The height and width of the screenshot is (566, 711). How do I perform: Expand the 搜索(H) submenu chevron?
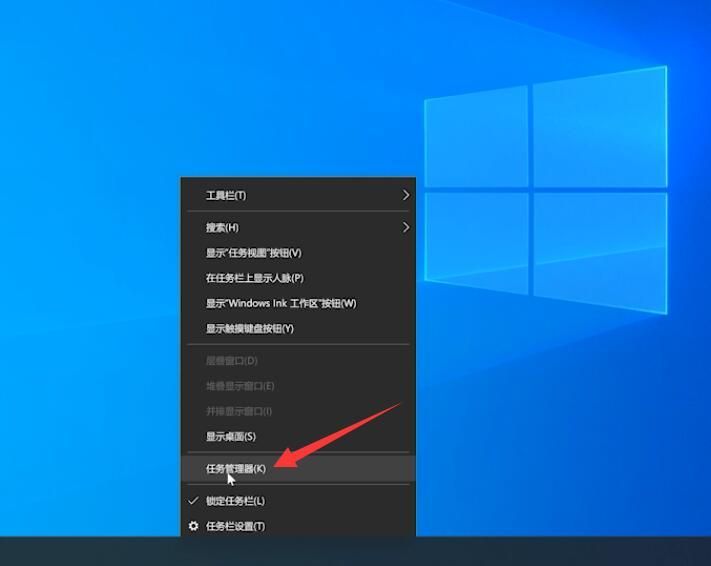[x=406, y=227]
